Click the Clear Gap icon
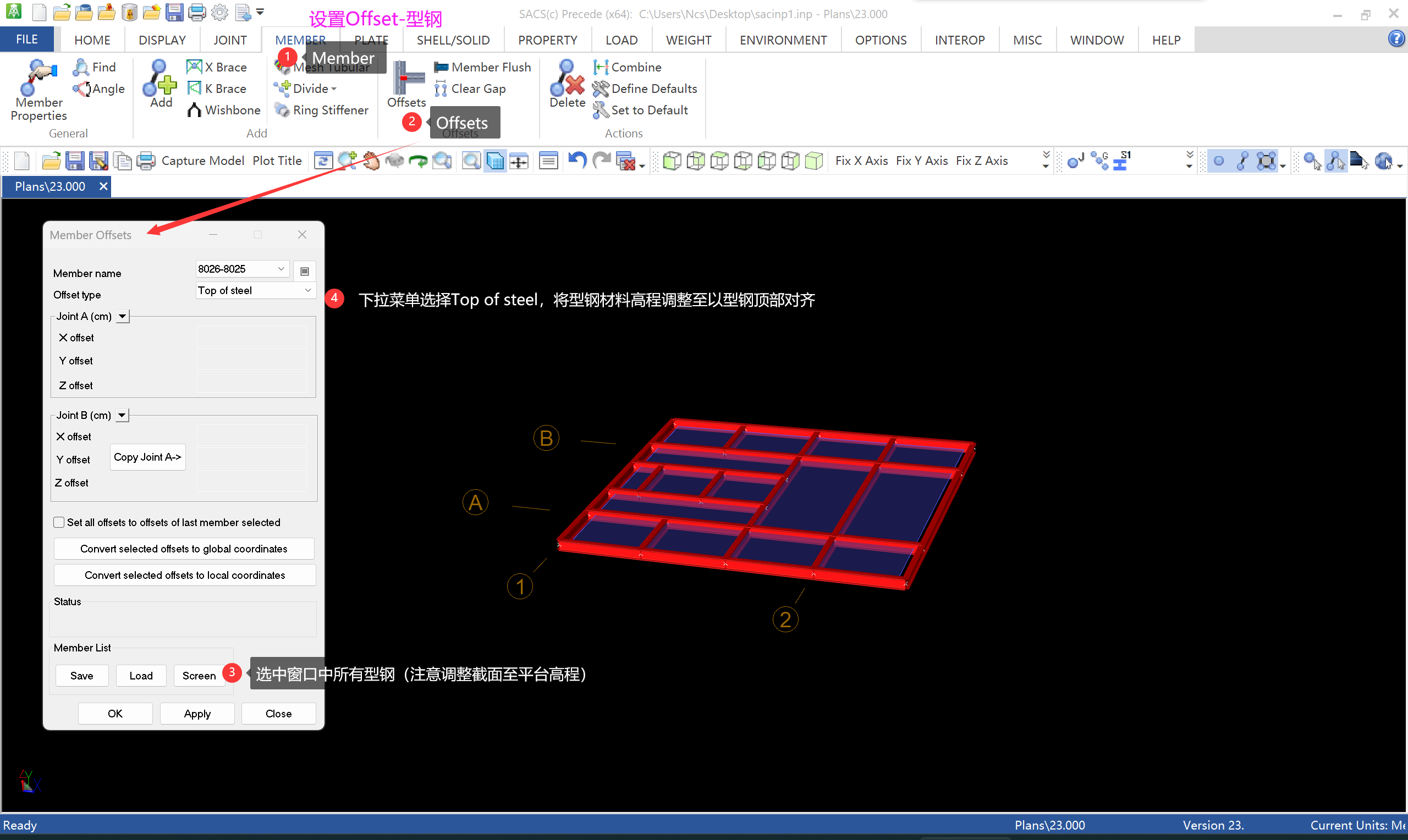Screen dimensions: 1408x840 (x=441, y=89)
